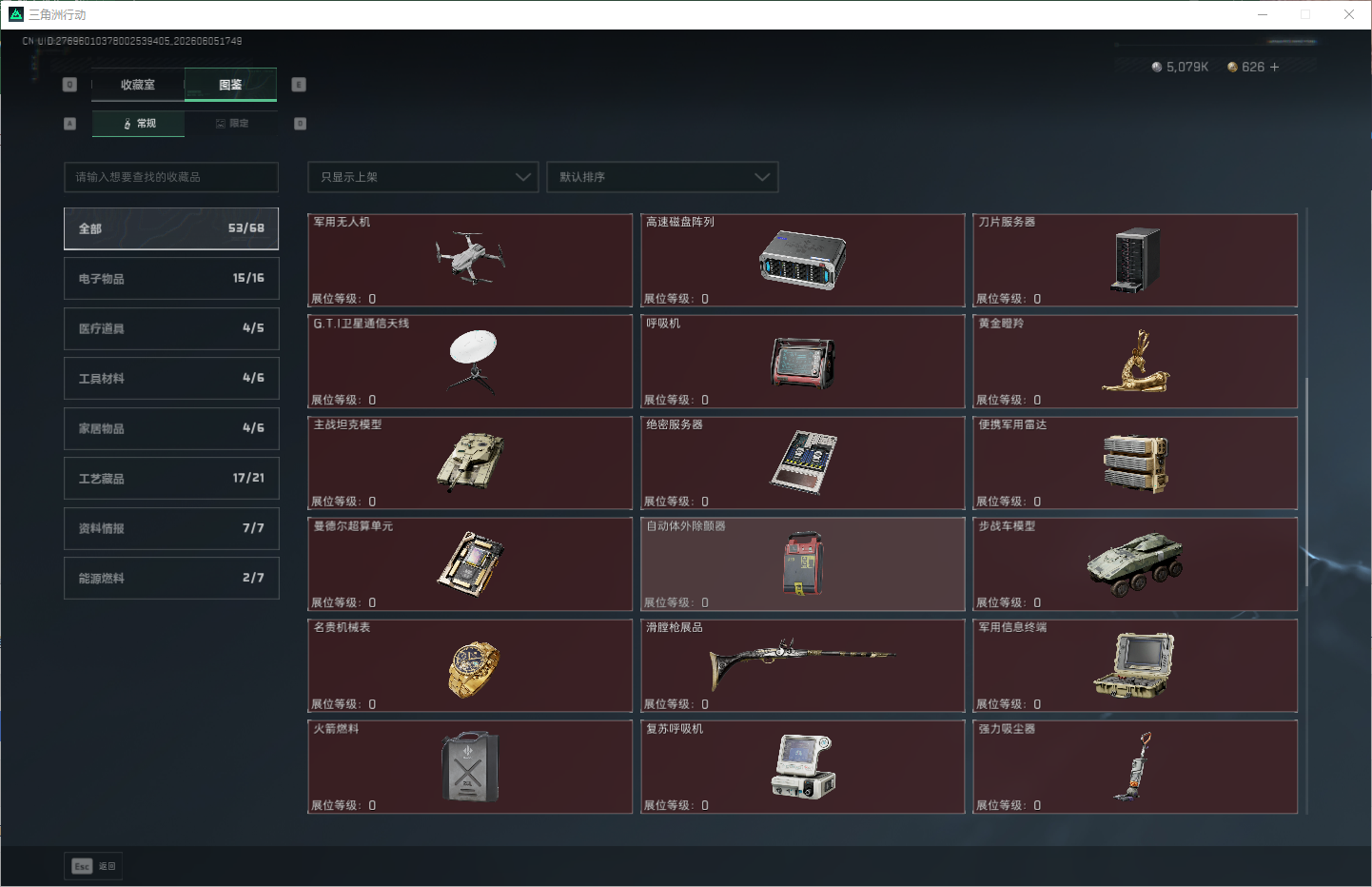Open the 步战车模型 armored vehicle icon

[x=1135, y=563]
